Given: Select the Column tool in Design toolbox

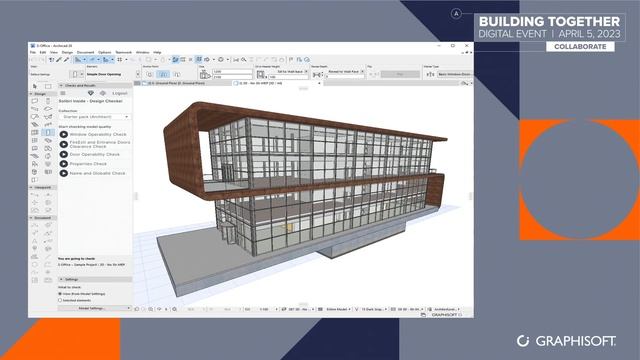Looking at the screenshot, I should (48, 101).
